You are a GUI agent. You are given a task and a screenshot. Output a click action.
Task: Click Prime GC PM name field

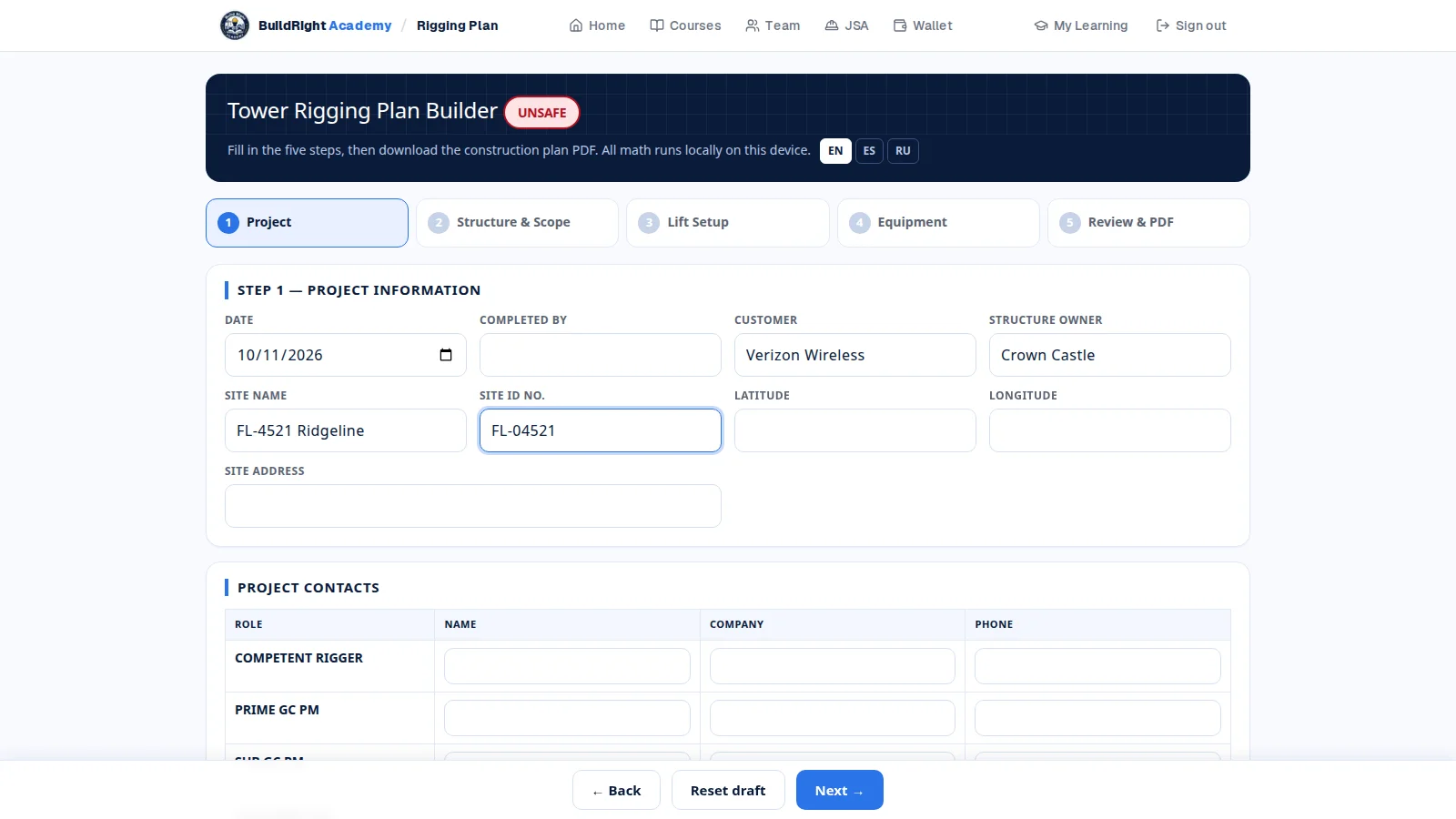pyautogui.click(x=567, y=718)
